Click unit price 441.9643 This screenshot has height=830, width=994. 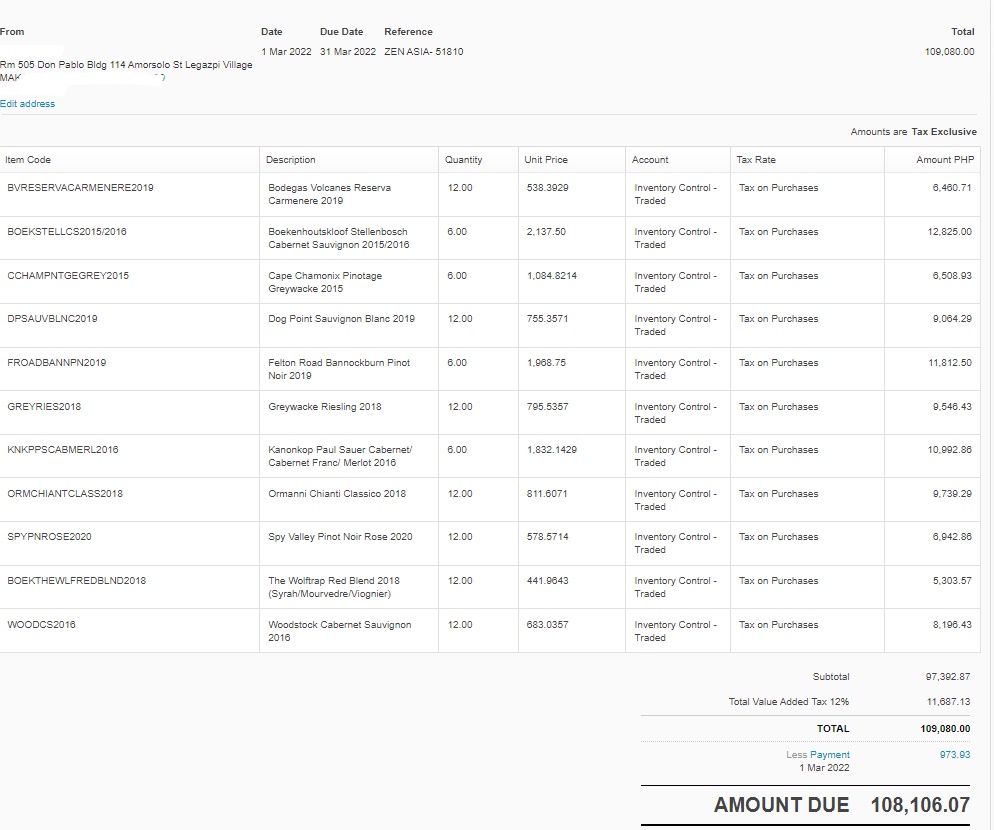tap(547, 580)
